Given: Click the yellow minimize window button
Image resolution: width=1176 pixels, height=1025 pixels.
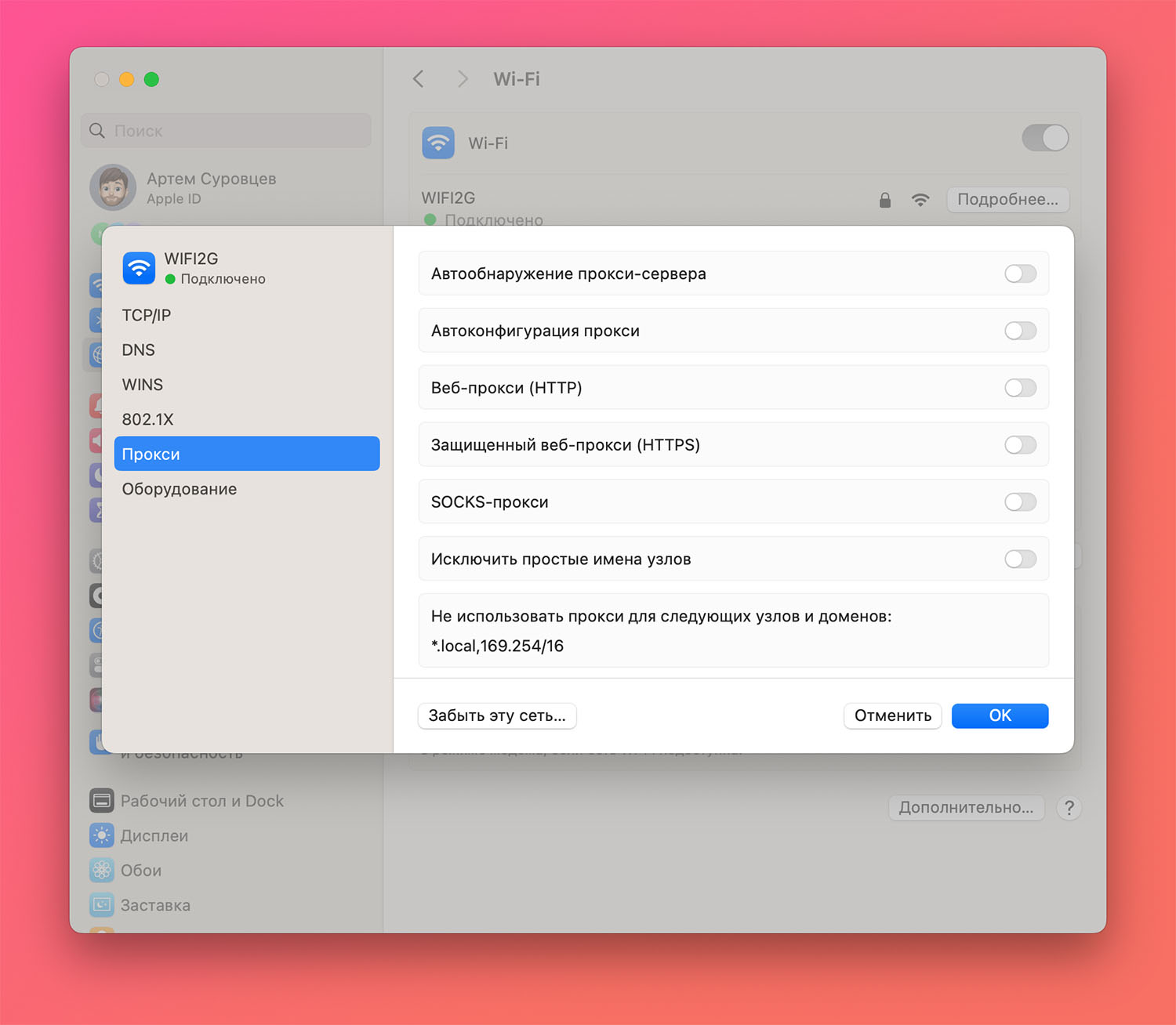Looking at the screenshot, I should click(x=127, y=79).
